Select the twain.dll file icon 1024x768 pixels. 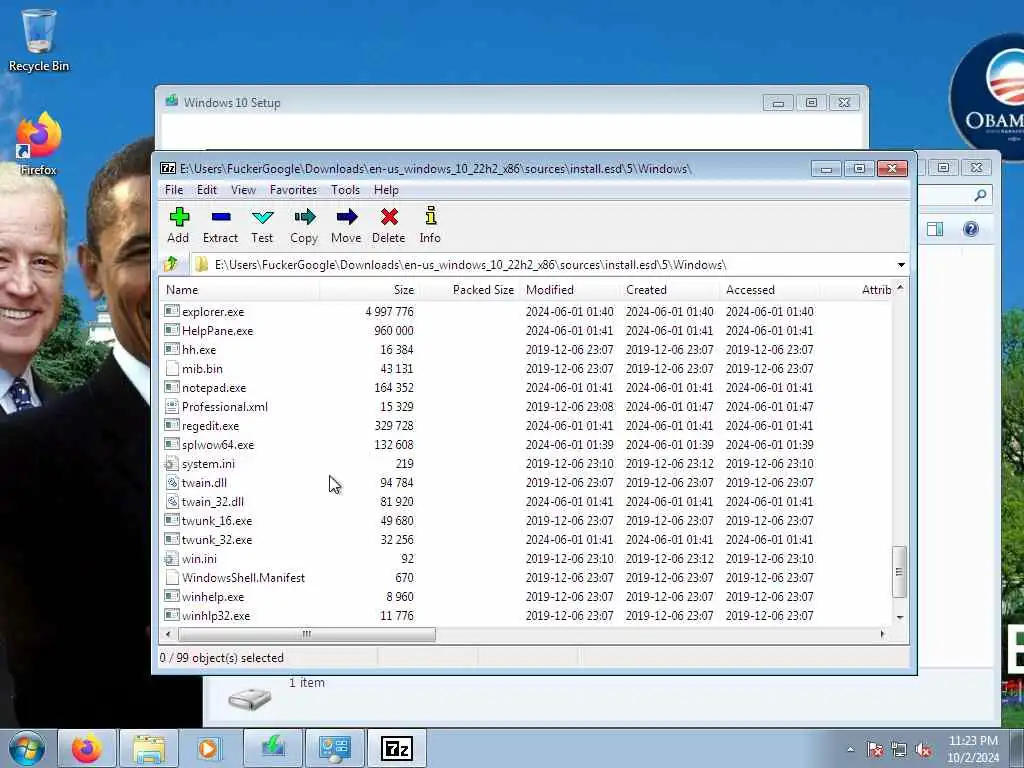[172, 483]
